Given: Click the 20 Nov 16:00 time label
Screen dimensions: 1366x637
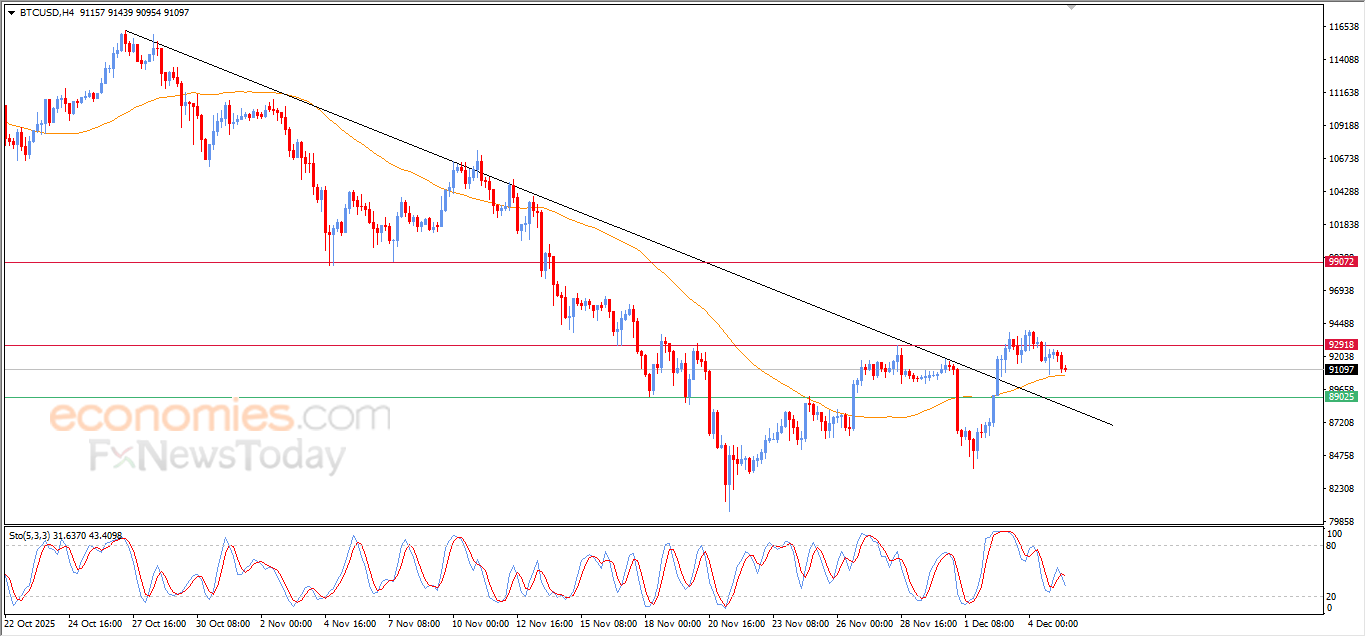Looking at the screenshot, I should pyautogui.click(x=737, y=624).
